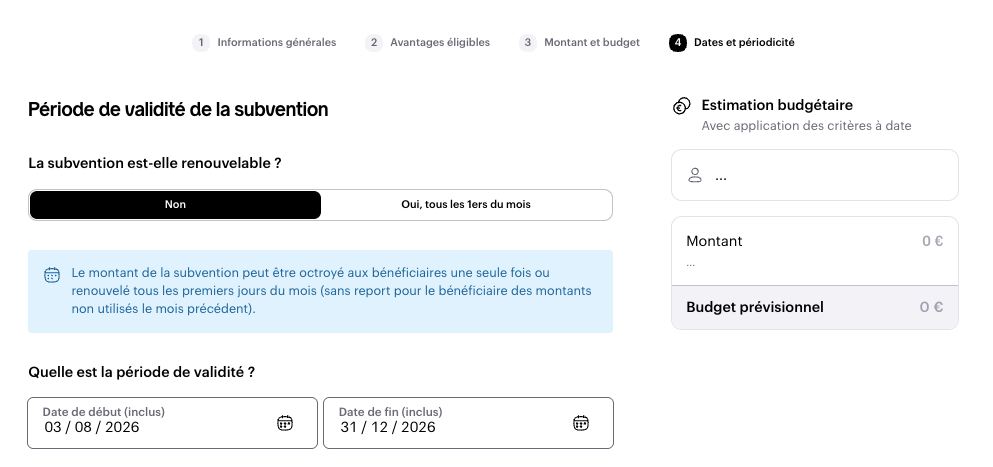Go to Avantages éligibles step
Viewport: 993px width, 467px height.
pyautogui.click(x=440, y=42)
